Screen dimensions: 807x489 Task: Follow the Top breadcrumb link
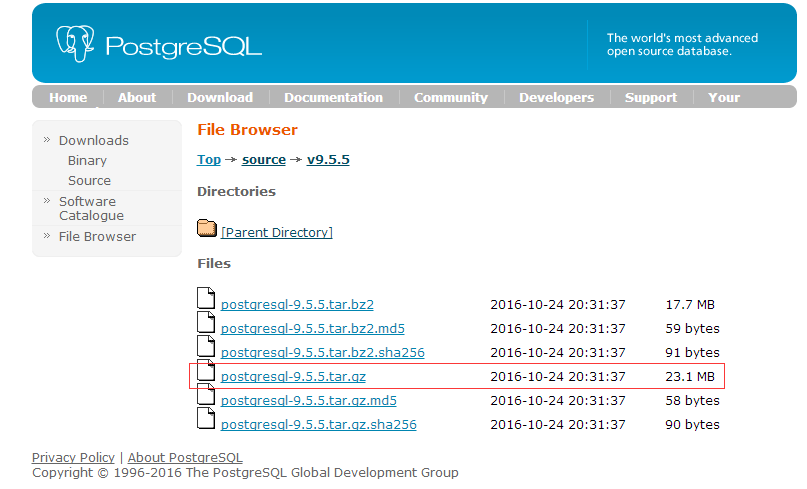click(x=208, y=160)
